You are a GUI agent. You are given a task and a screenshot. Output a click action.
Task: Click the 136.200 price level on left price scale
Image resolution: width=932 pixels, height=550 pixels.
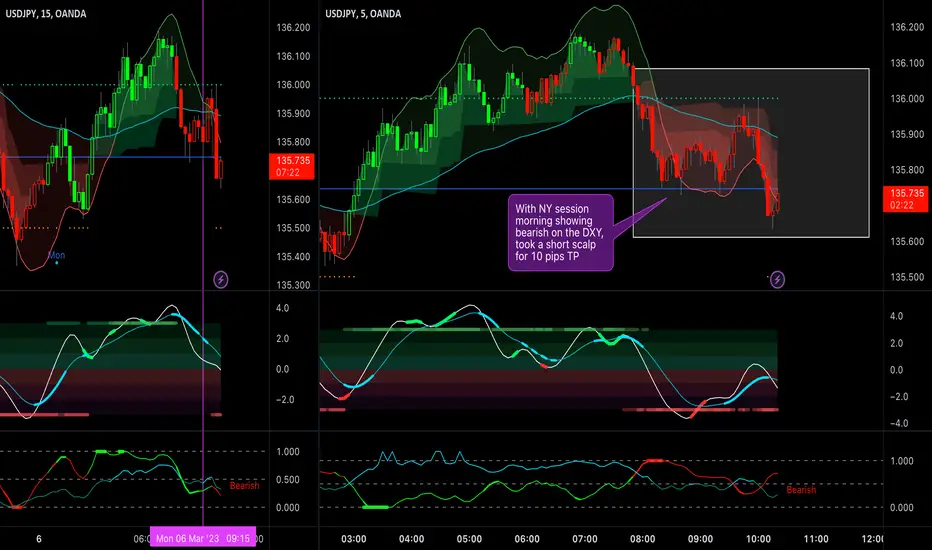pyautogui.click(x=293, y=27)
